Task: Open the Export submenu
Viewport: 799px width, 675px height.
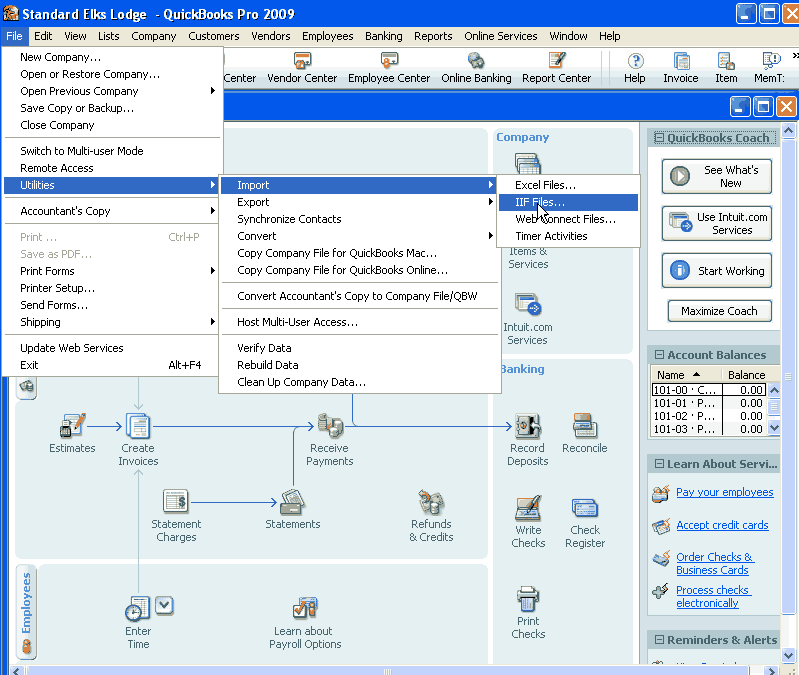Action: (x=253, y=202)
